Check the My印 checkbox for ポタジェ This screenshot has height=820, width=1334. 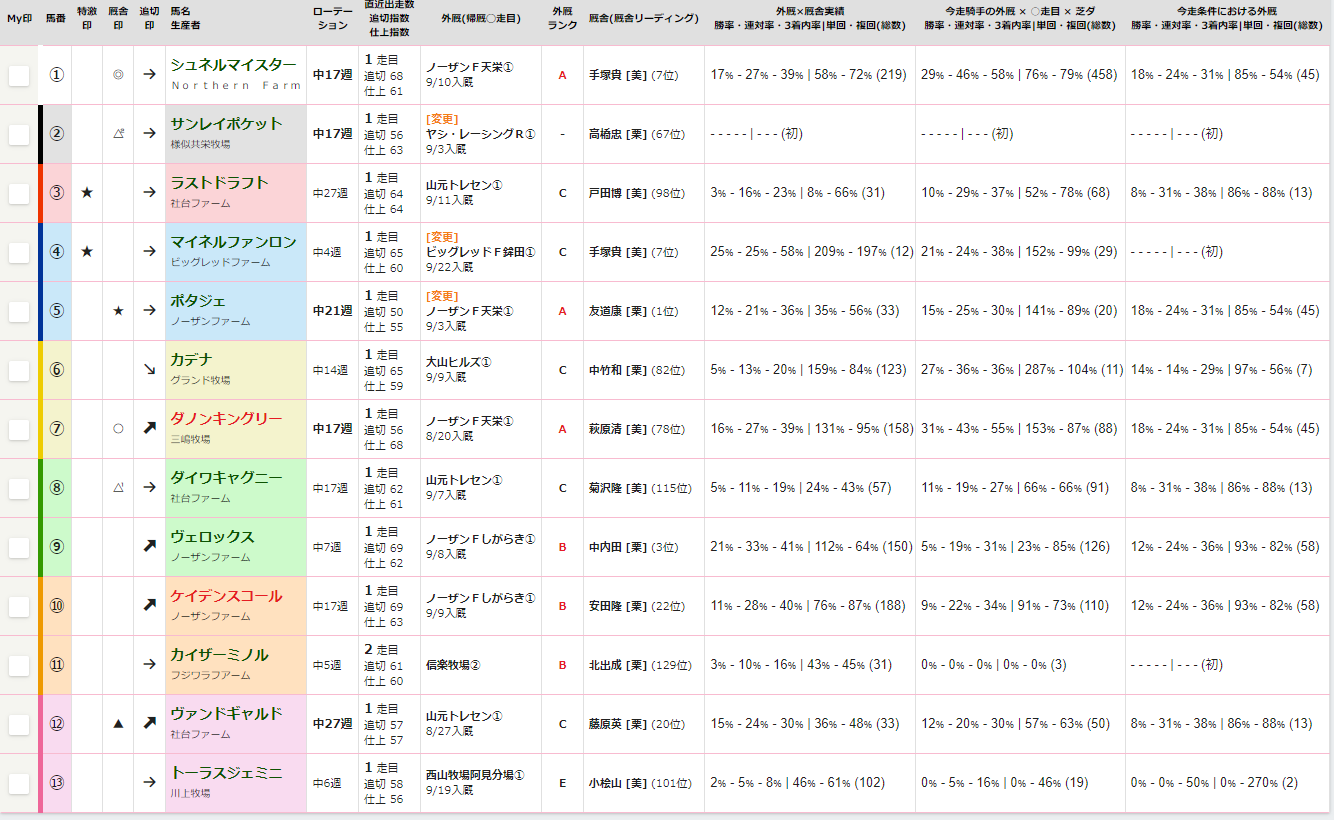tap(17, 310)
